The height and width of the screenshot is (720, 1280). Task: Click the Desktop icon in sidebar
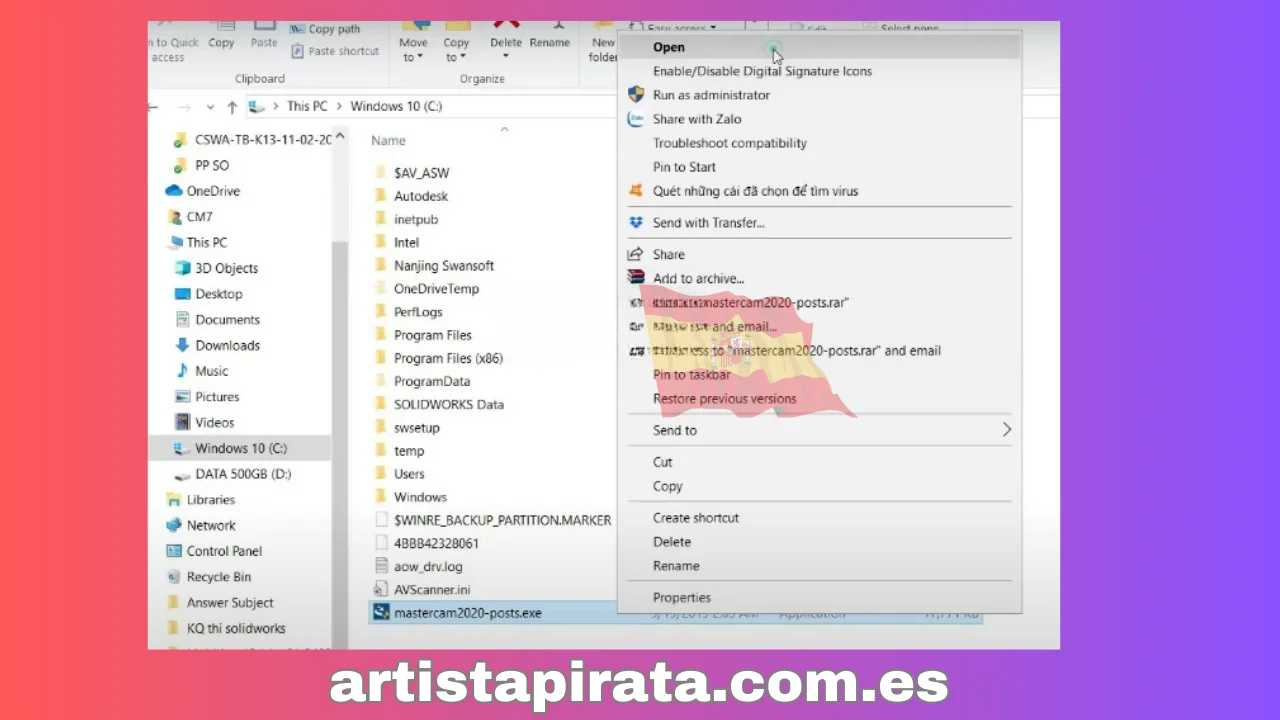click(x=183, y=294)
